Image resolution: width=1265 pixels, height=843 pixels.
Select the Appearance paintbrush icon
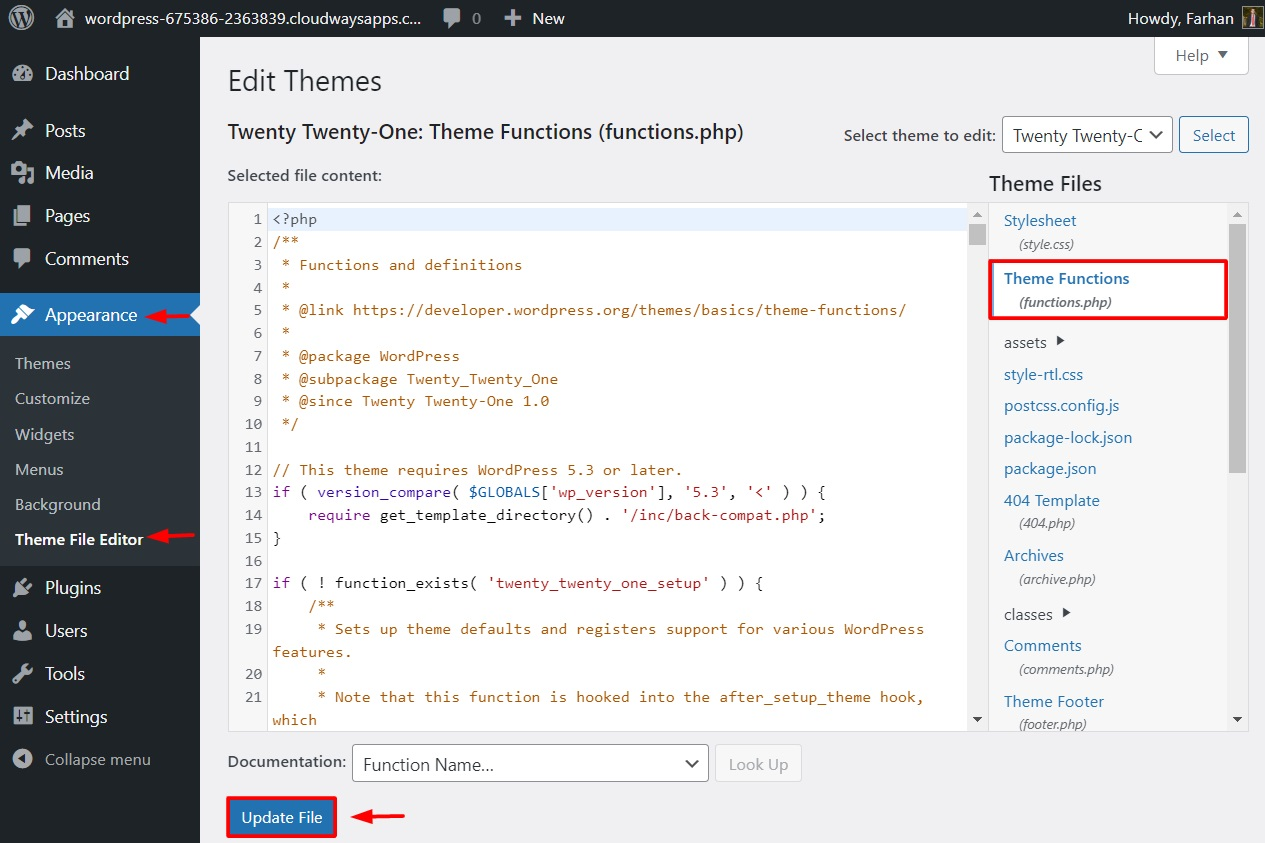click(x=22, y=314)
